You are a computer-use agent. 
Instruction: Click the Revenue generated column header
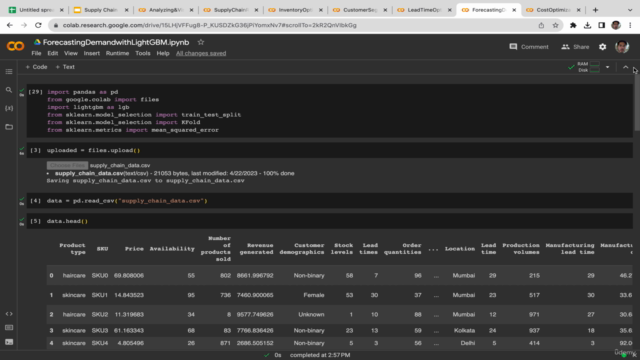click(256, 249)
